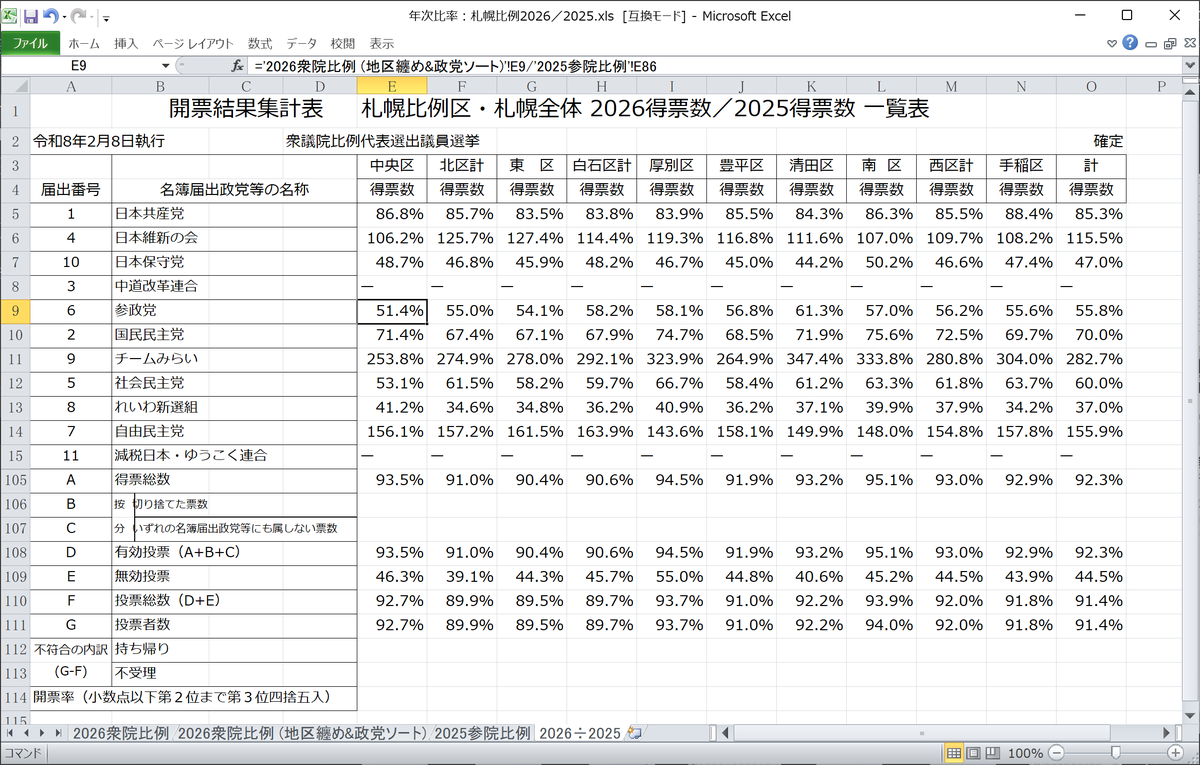Open Excel Help via question mark icon
This screenshot has height=765, width=1200.
[1130, 43]
